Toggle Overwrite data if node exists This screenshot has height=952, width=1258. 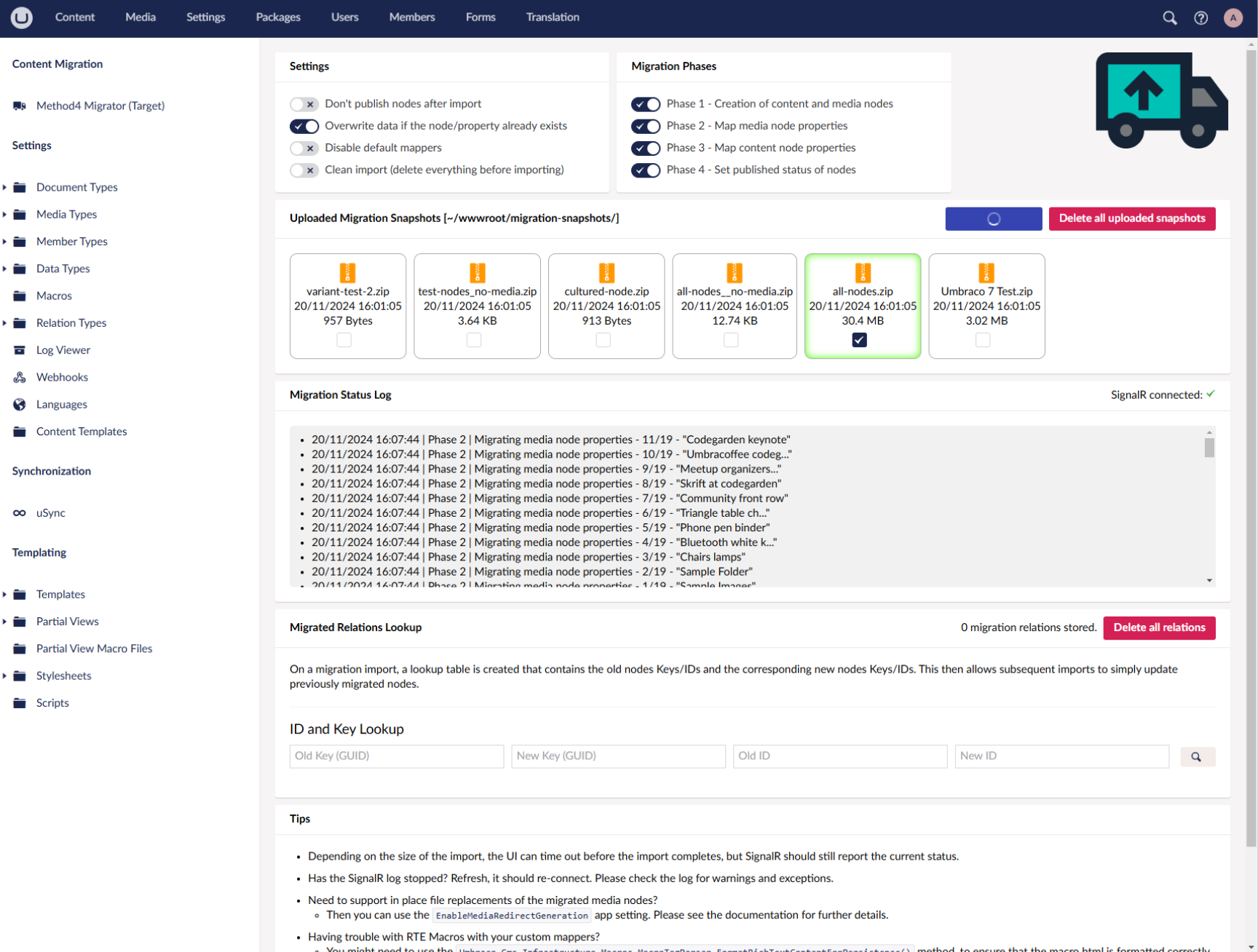(x=304, y=126)
